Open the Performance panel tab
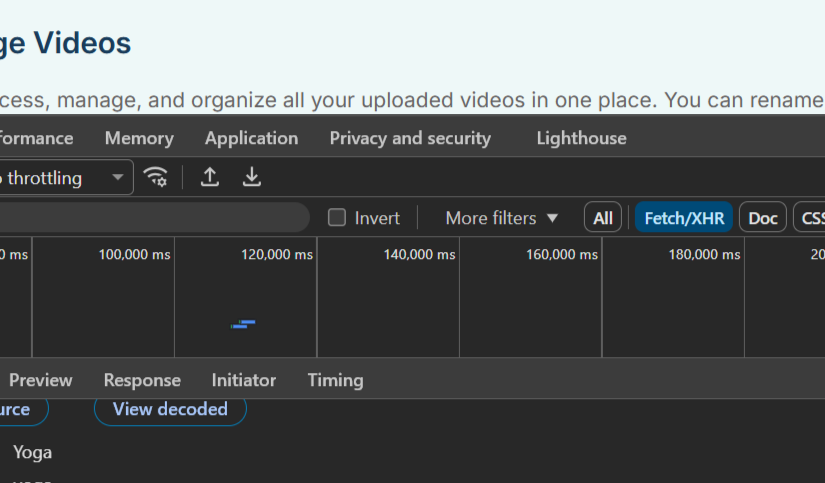The image size is (825, 483). coord(36,138)
